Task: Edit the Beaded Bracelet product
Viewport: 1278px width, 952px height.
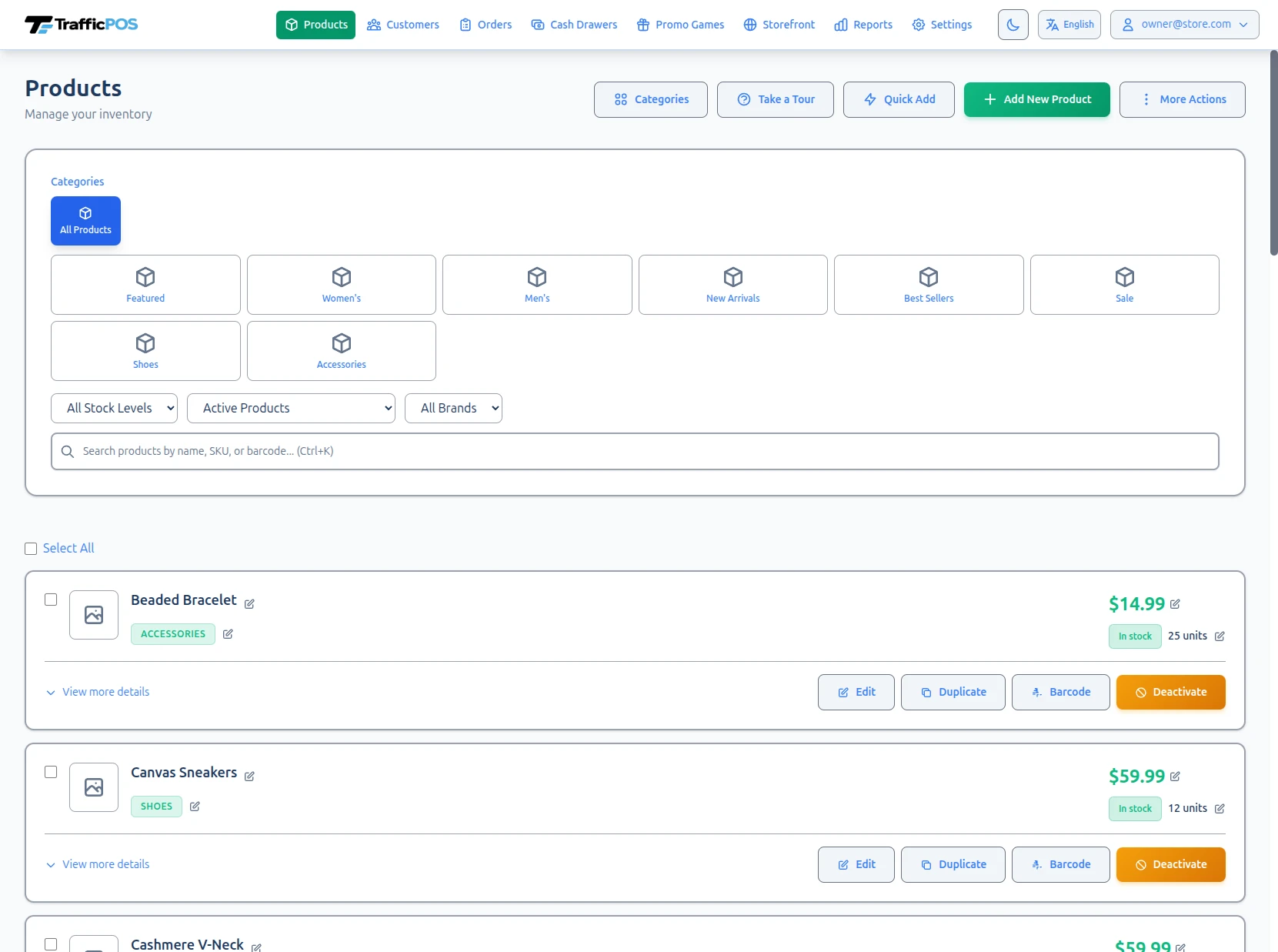Action: tap(856, 692)
